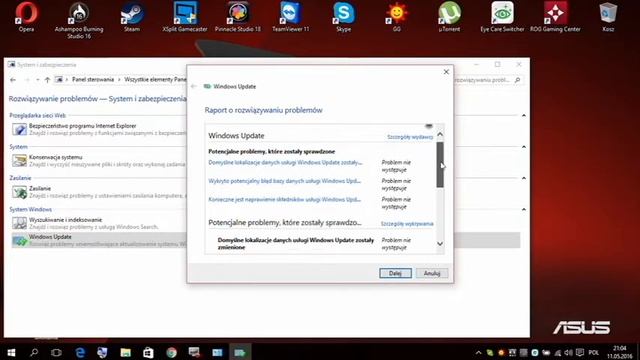
Task: Go back in the Control Panel window
Action: (x=13, y=80)
